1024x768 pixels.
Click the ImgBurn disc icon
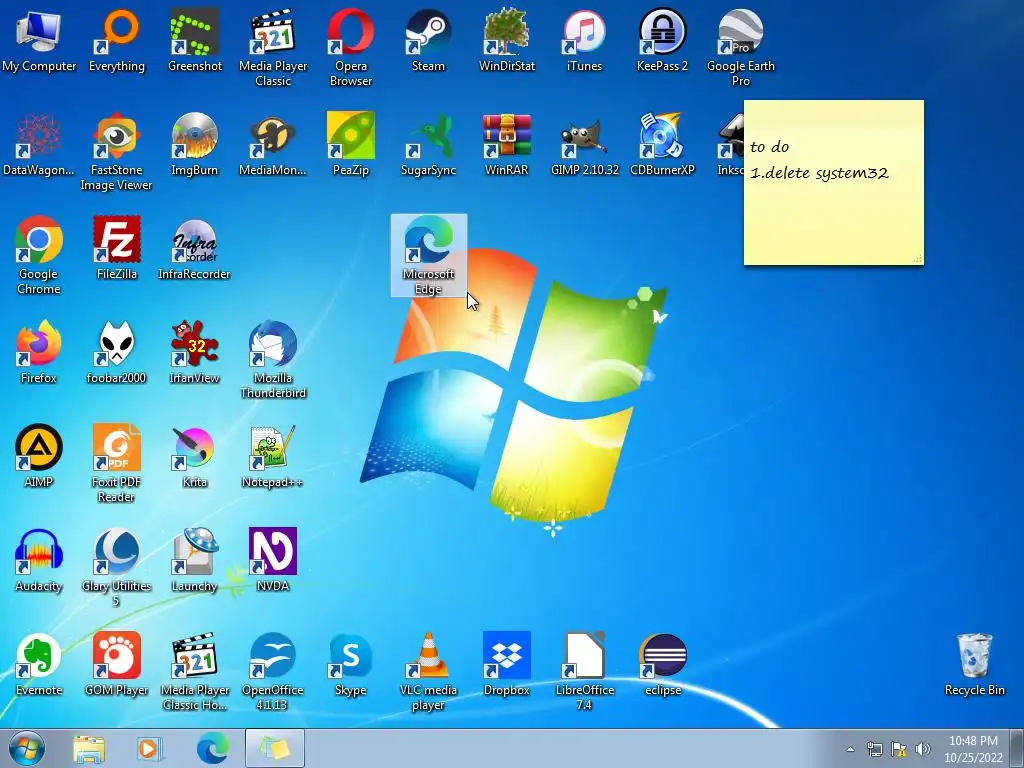[x=195, y=144]
